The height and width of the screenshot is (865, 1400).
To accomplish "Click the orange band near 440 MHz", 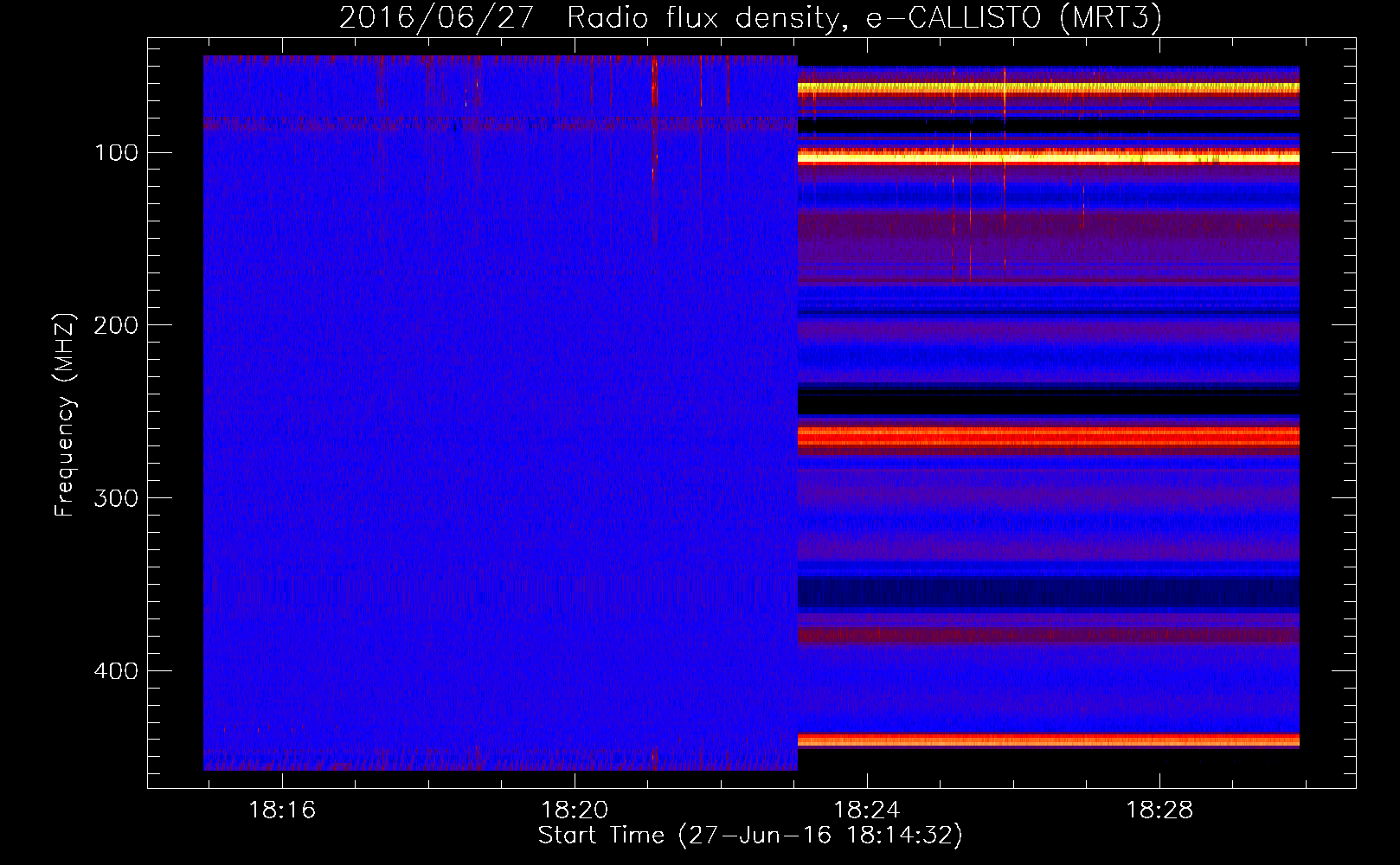I will [1049, 740].
